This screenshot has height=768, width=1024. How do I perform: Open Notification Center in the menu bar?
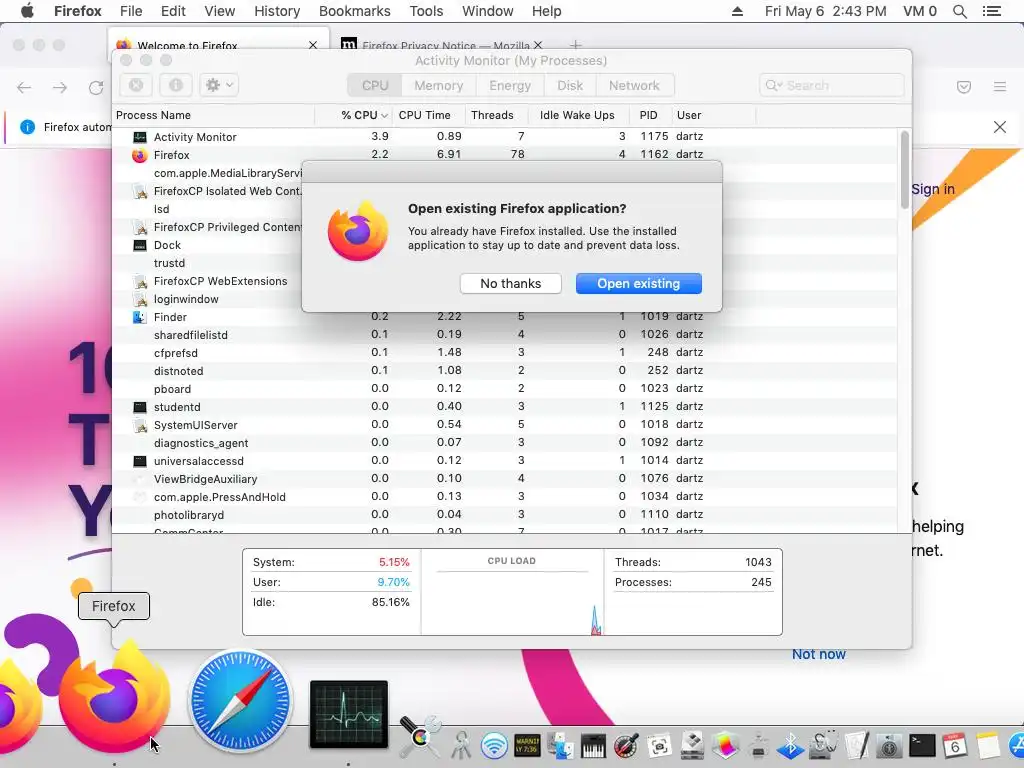tap(992, 11)
